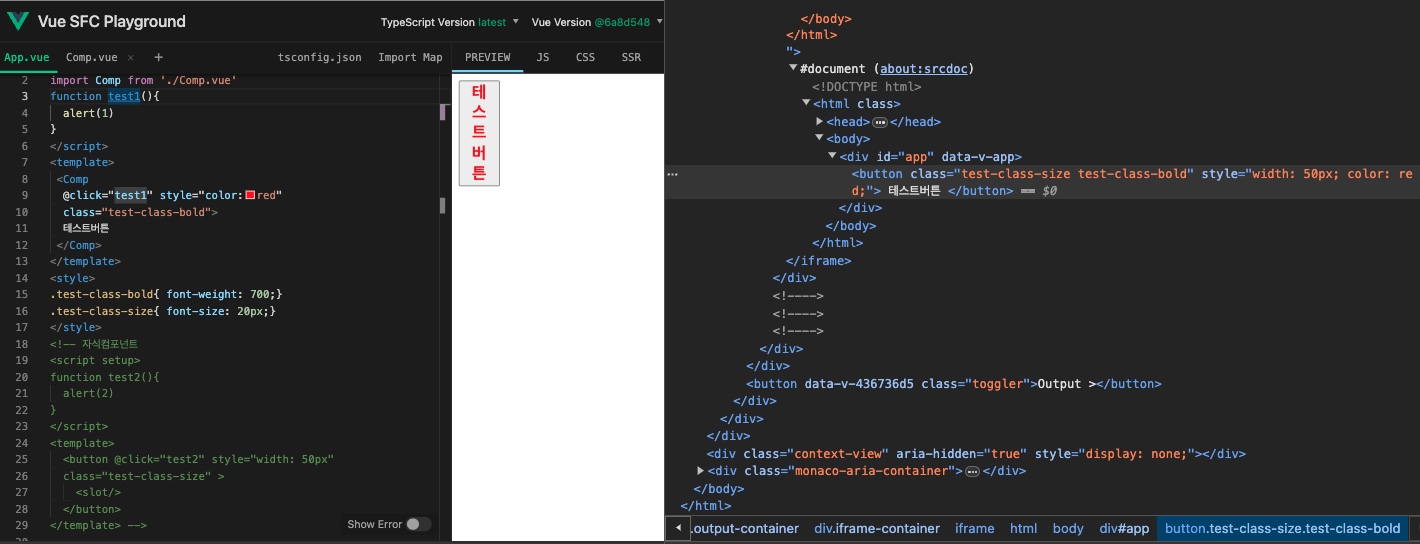Select the PREVIEW output tab

click(x=487, y=57)
